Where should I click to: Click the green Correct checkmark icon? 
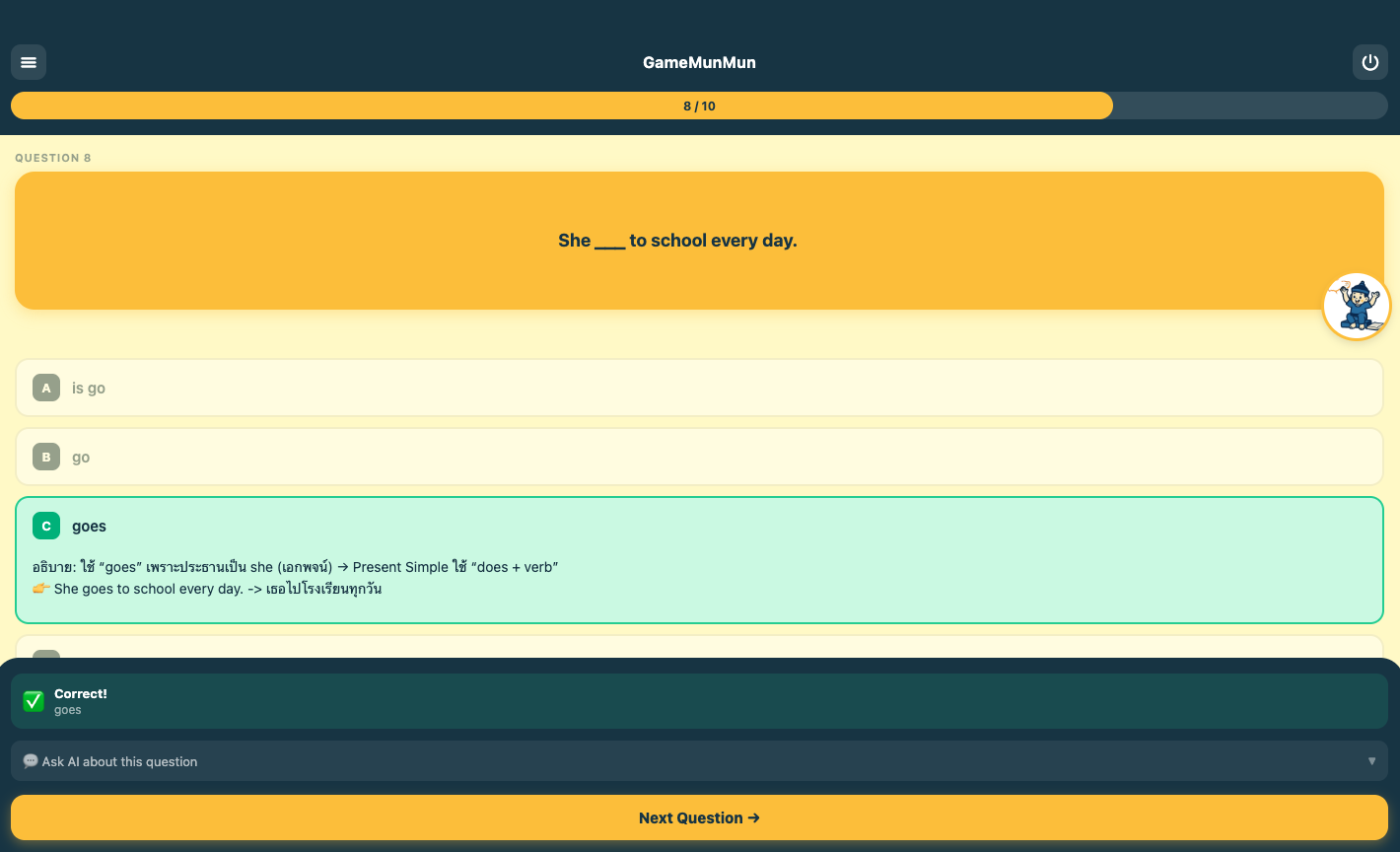[x=34, y=701]
